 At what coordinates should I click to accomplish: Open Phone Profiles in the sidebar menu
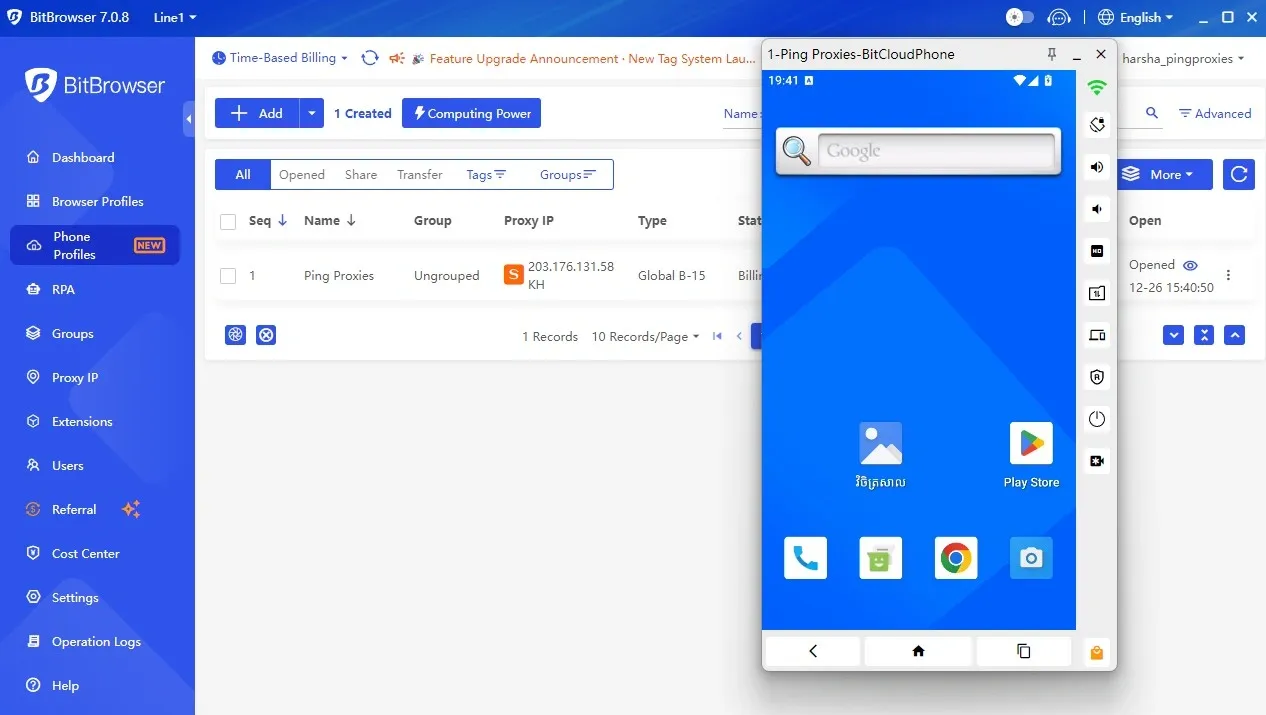pyautogui.click(x=71, y=245)
